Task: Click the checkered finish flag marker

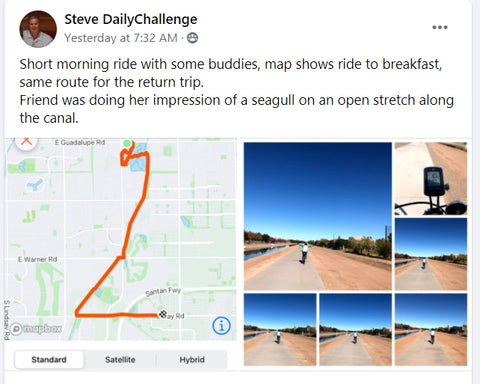Action: tap(162, 314)
